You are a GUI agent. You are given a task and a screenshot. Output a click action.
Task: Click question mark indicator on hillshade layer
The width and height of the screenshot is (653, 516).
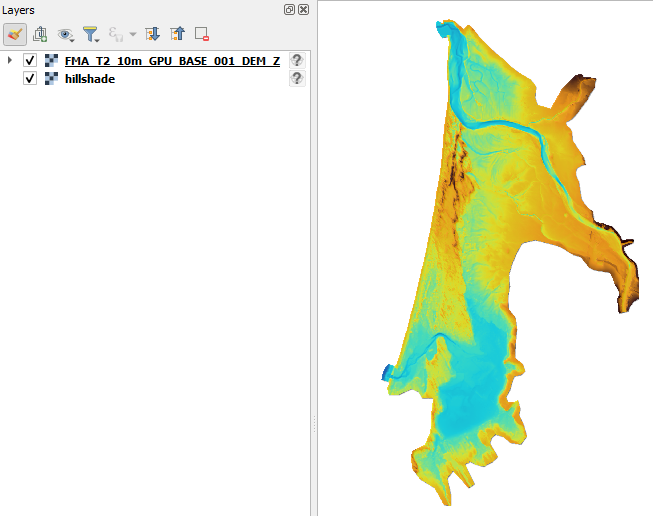296,78
